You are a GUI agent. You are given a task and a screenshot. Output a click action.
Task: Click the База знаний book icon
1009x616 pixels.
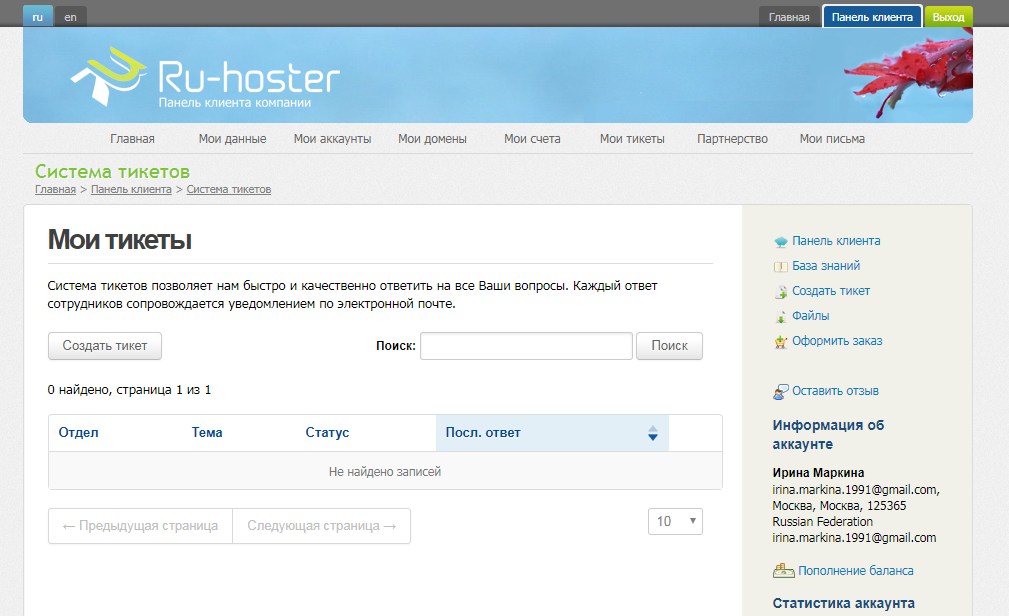point(781,266)
